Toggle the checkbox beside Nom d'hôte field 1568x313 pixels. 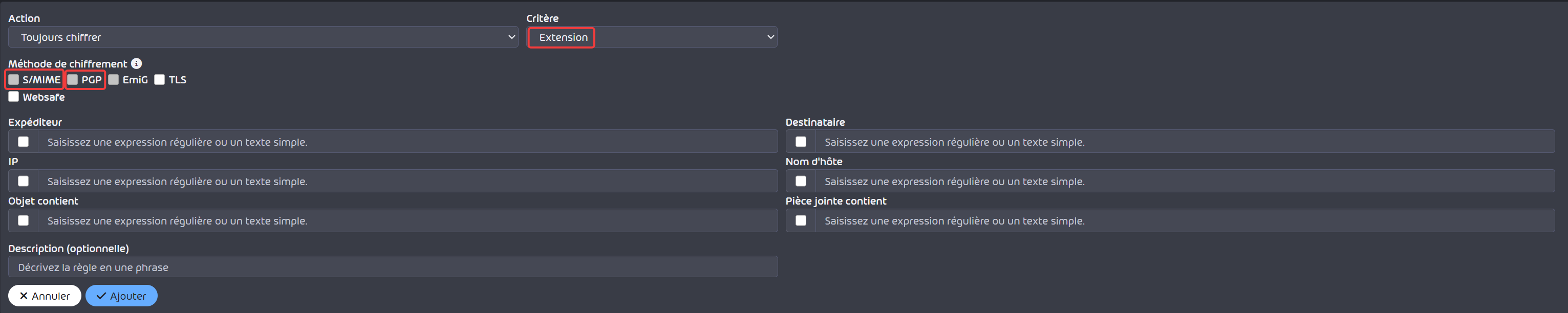[x=801, y=181]
